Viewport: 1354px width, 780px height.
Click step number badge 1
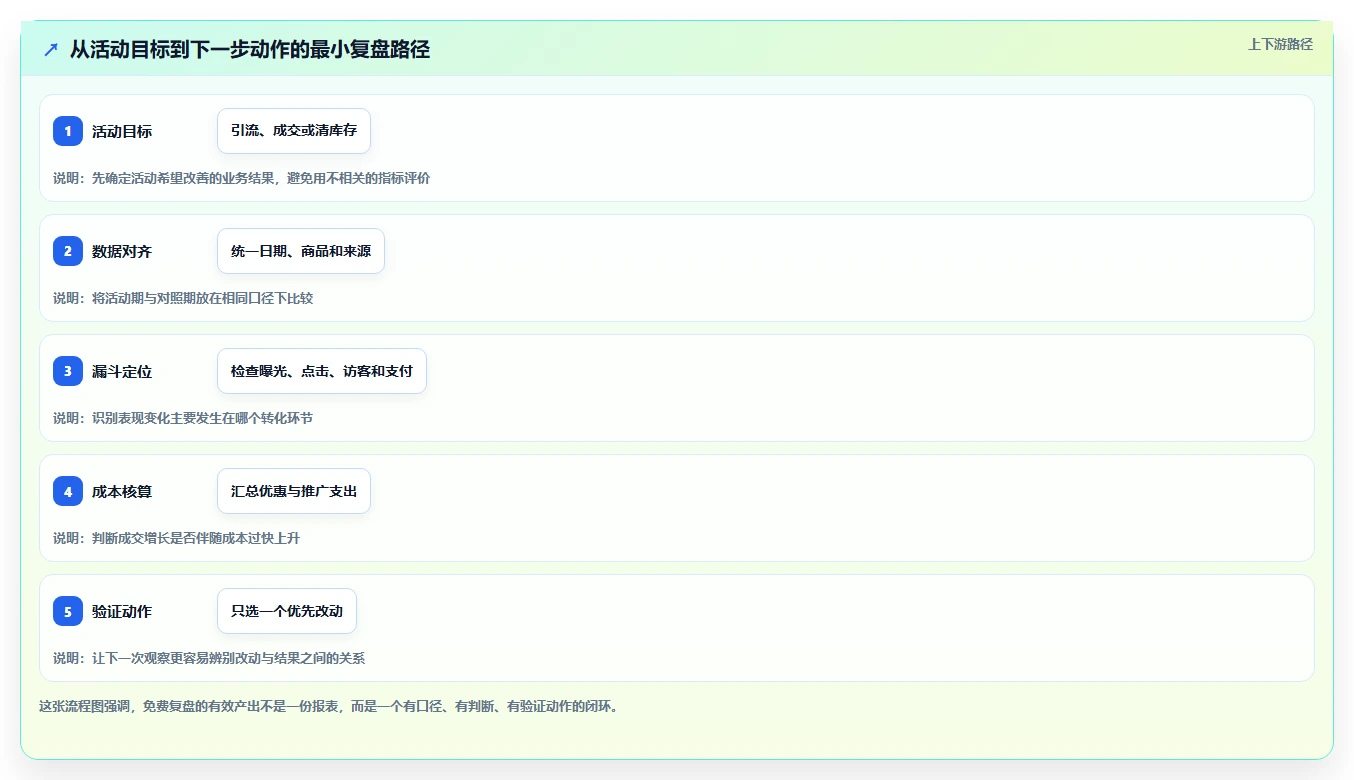coord(68,131)
